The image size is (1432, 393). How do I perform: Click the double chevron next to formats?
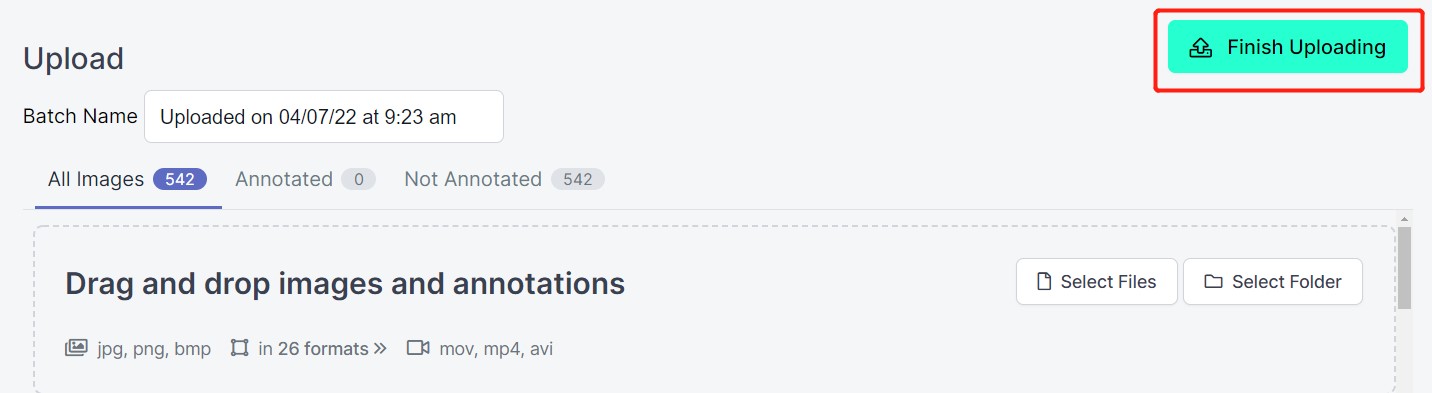click(x=380, y=349)
